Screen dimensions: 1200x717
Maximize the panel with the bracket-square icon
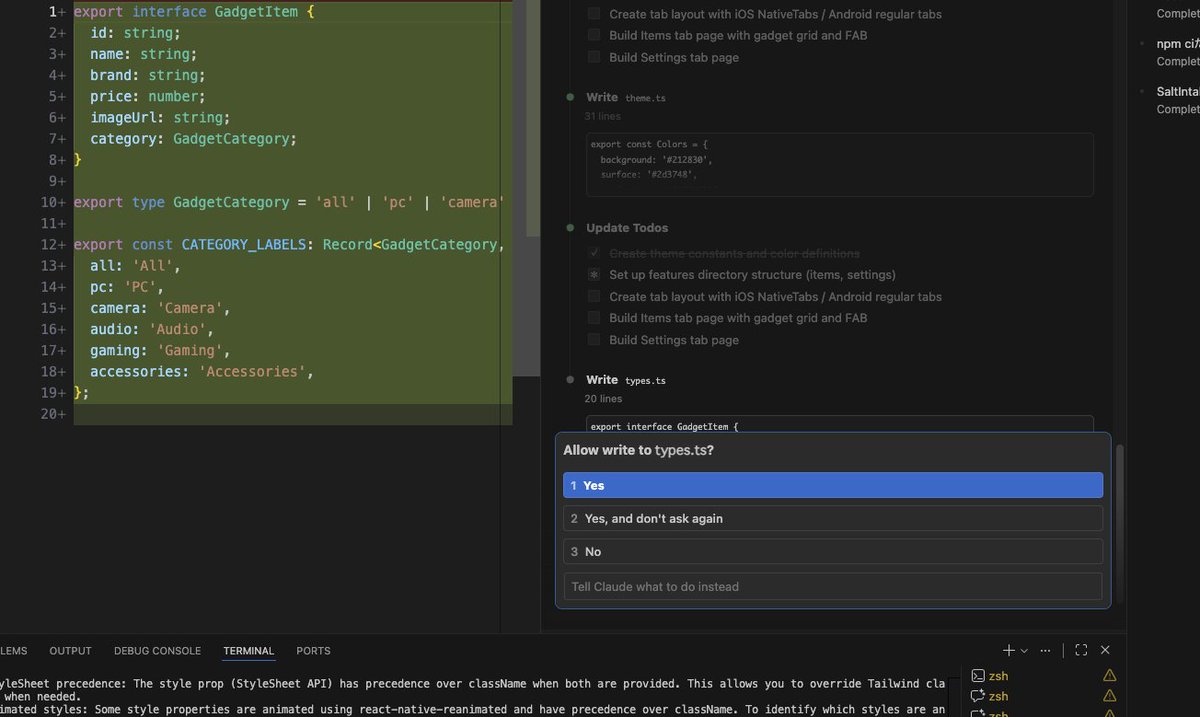[x=1081, y=650]
